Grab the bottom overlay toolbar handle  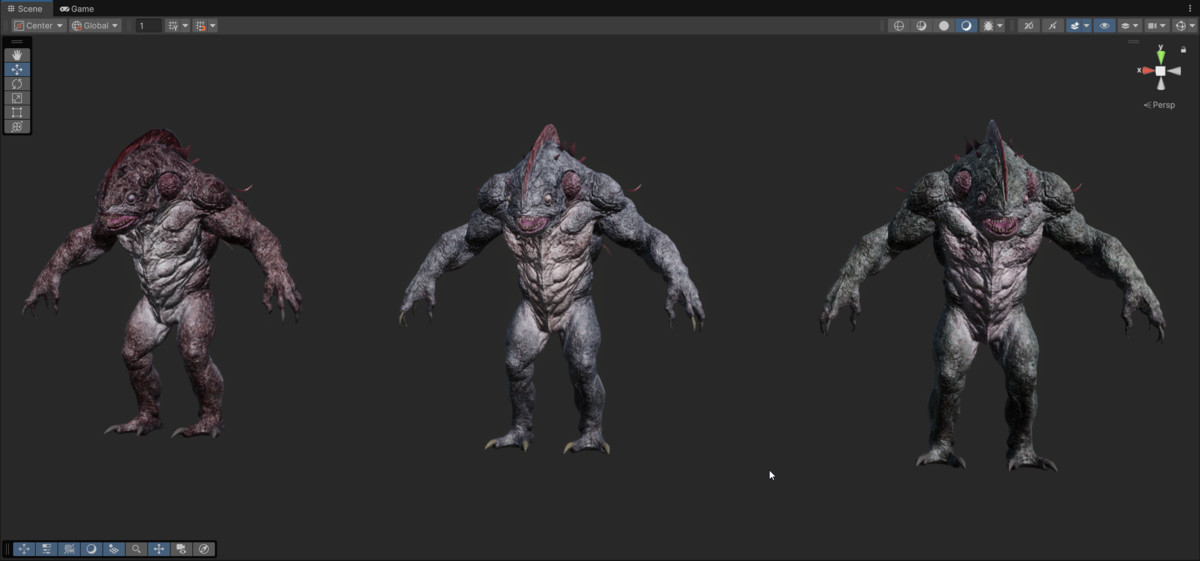(x=8, y=549)
